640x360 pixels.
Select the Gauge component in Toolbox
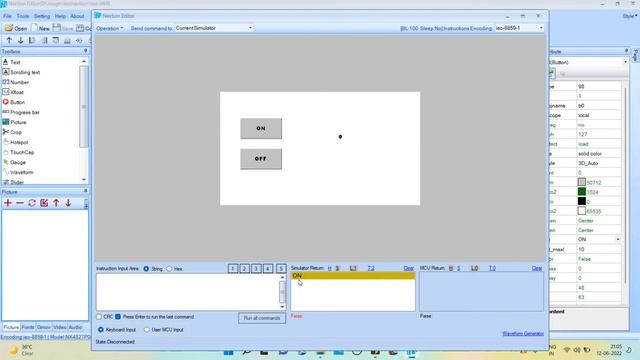coord(14,162)
